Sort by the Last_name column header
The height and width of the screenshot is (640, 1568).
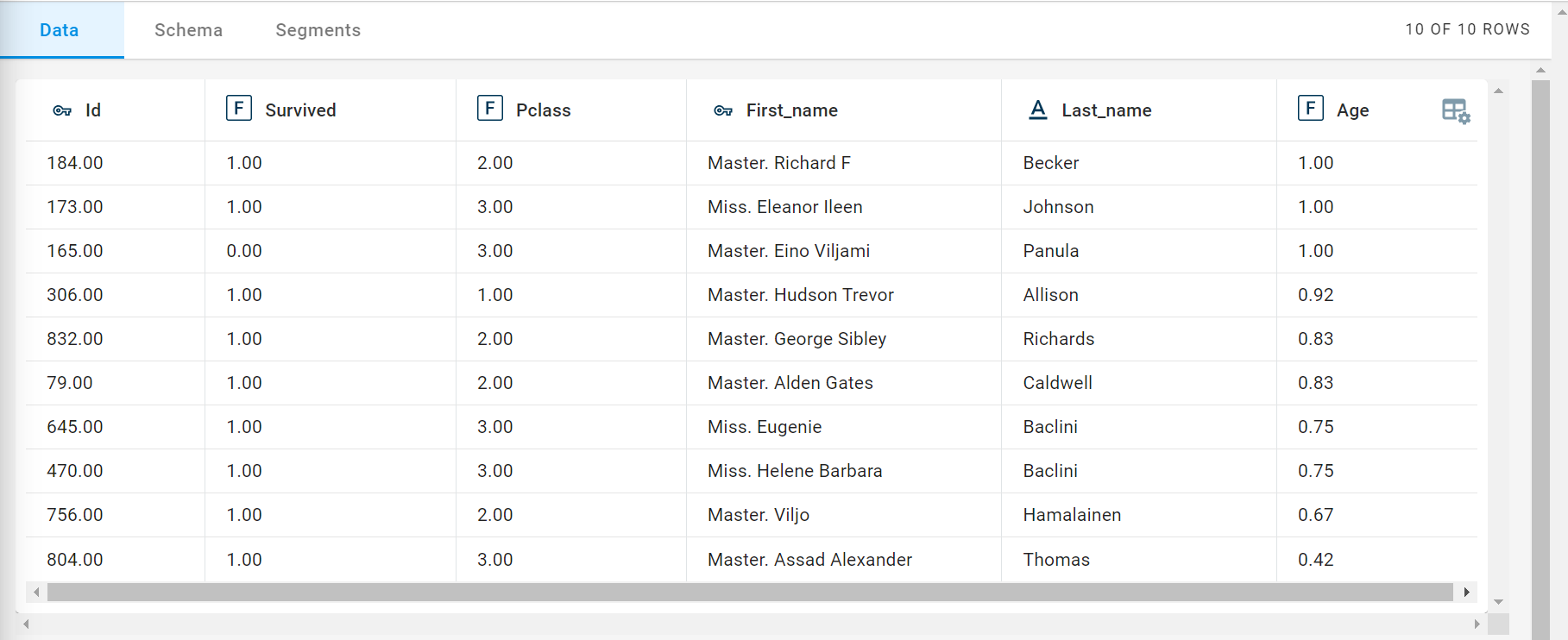tap(1106, 110)
